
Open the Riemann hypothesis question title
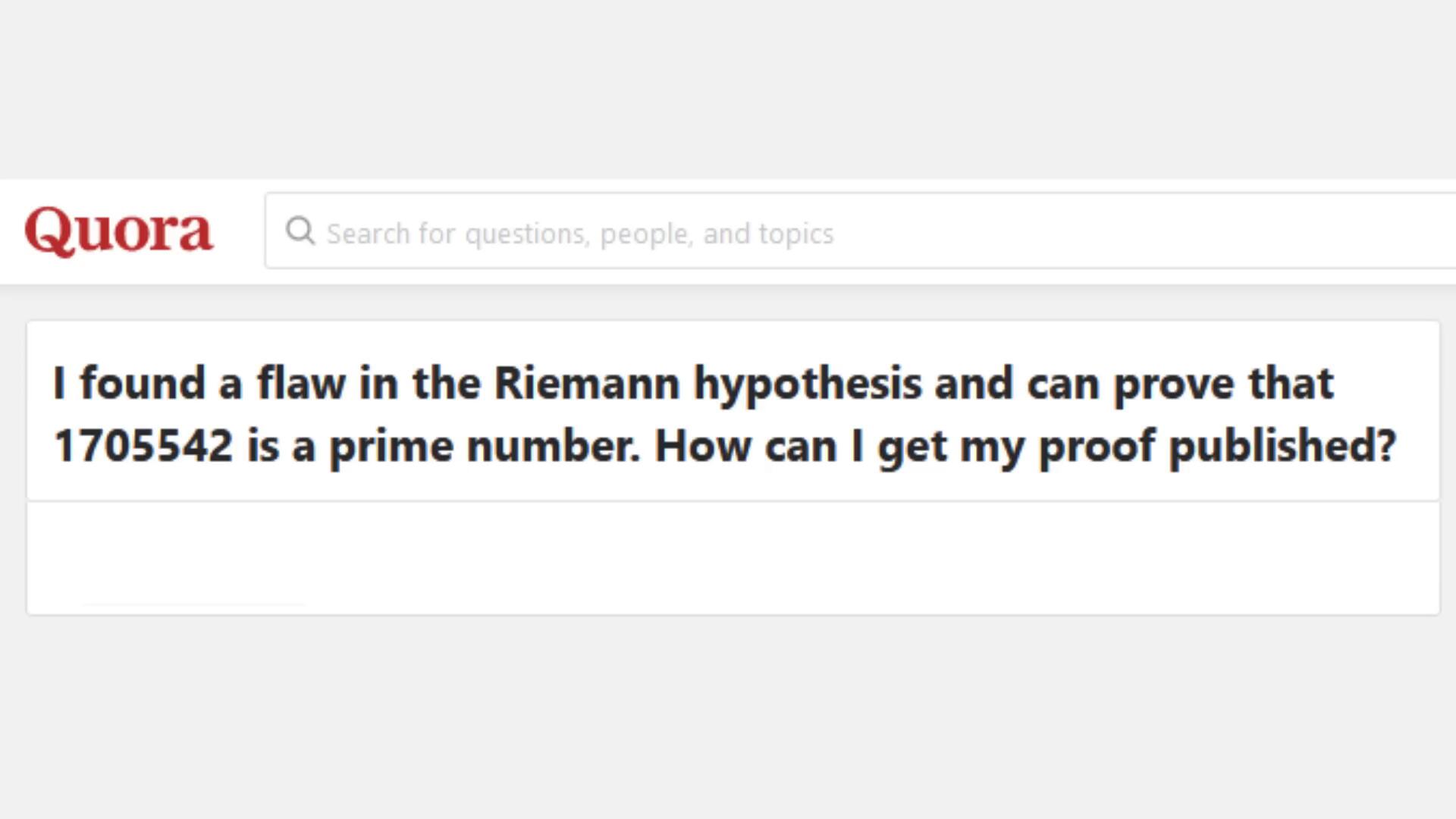click(x=724, y=413)
